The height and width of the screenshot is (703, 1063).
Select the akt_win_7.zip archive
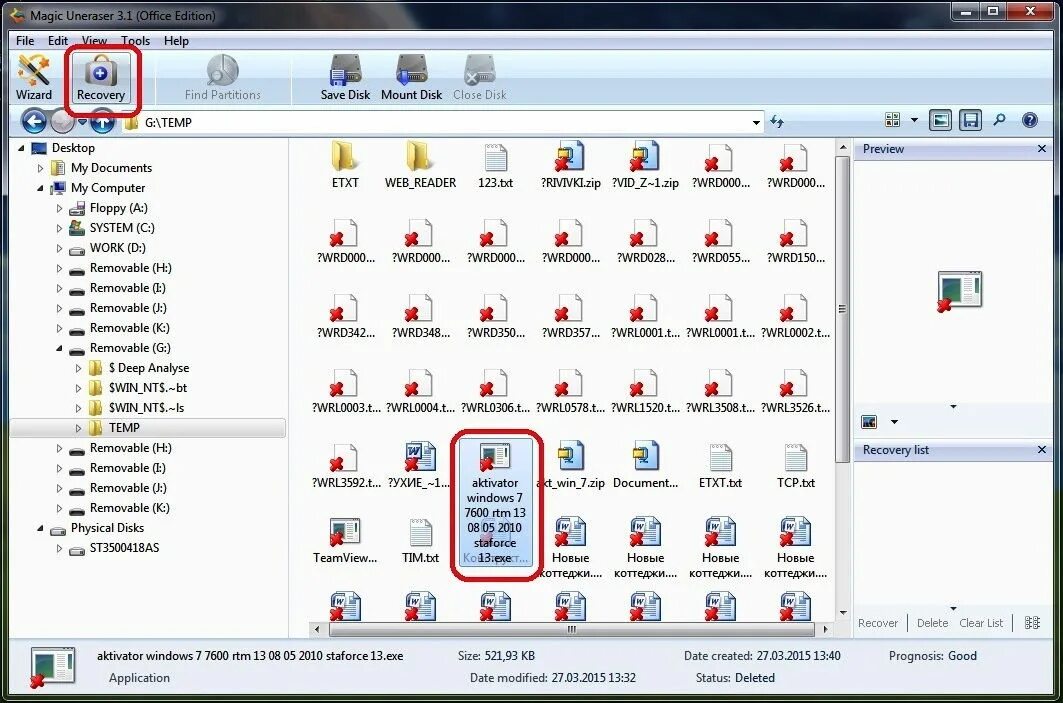click(x=570, y=466)
